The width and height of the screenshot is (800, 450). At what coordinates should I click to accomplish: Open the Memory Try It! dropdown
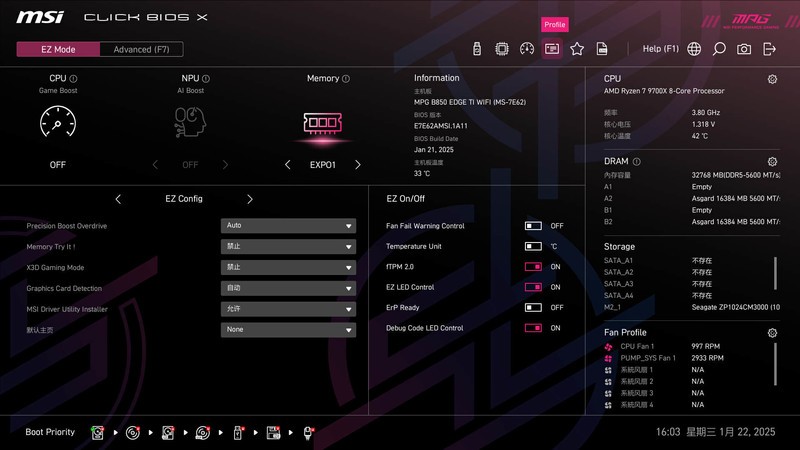(288, 246)
